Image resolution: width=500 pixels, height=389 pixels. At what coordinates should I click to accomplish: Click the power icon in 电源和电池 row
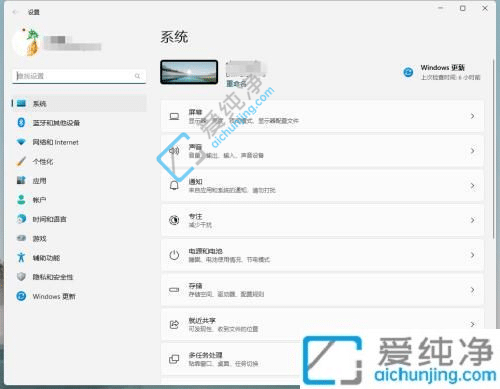click(x=174, y=255)
